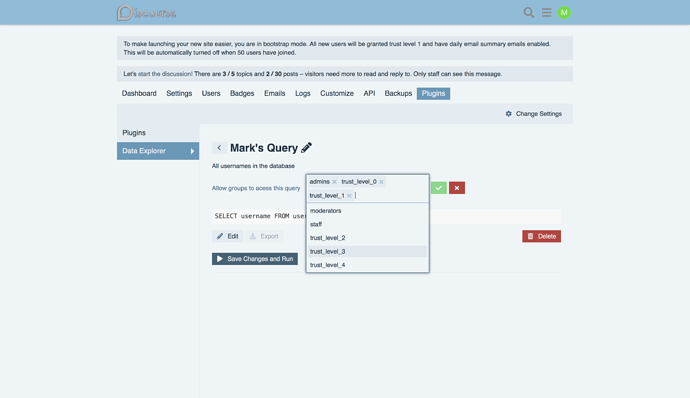Click the Export button
Image resolution: width=690 pixels, height=398 pixels.
(264, 236)
